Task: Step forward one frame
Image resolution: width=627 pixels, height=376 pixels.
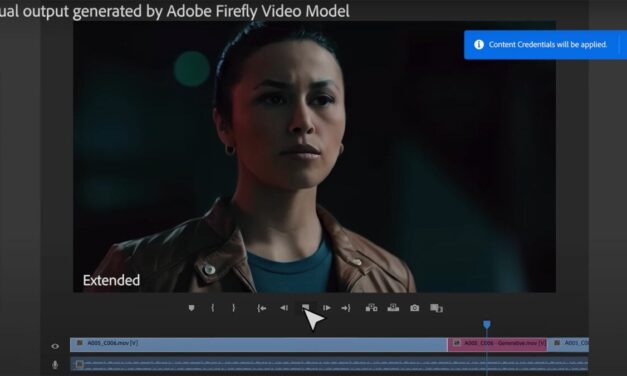Action: (x=327, y=308)
